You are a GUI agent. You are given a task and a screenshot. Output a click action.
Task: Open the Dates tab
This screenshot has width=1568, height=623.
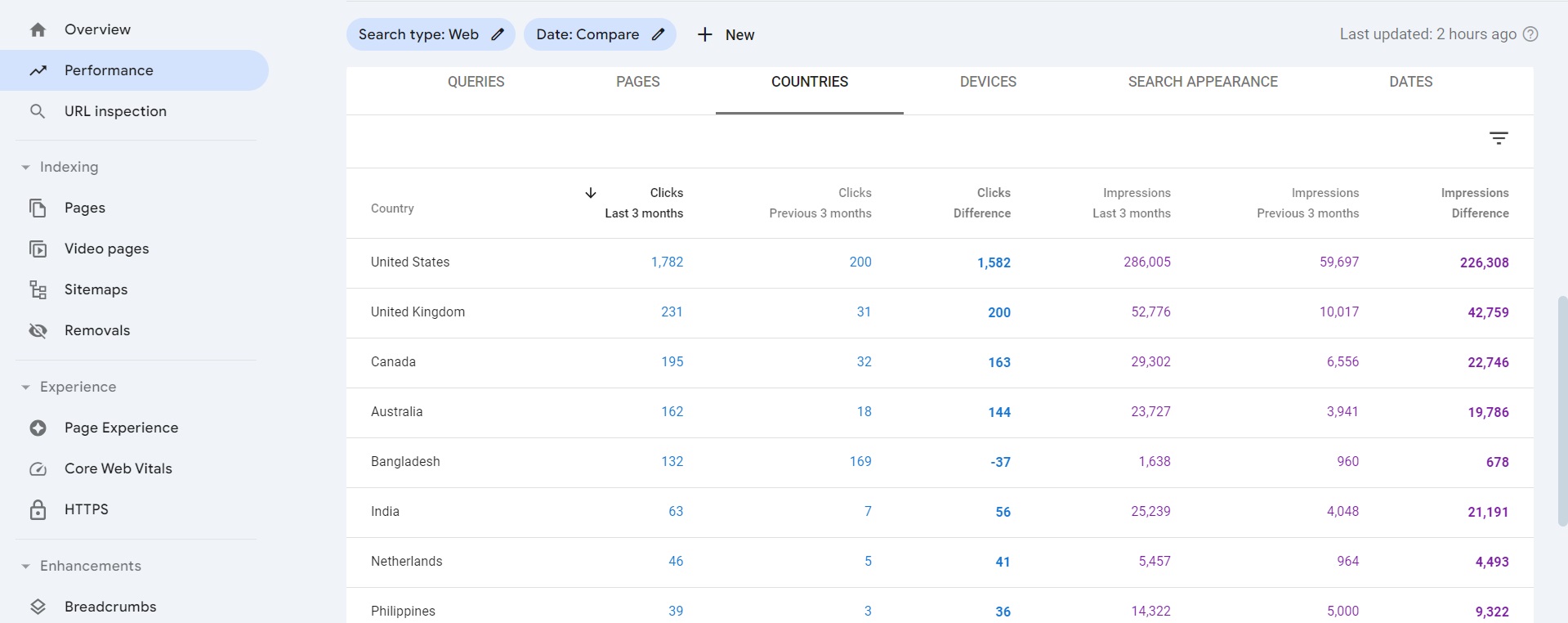click(x=1410, y=82)
